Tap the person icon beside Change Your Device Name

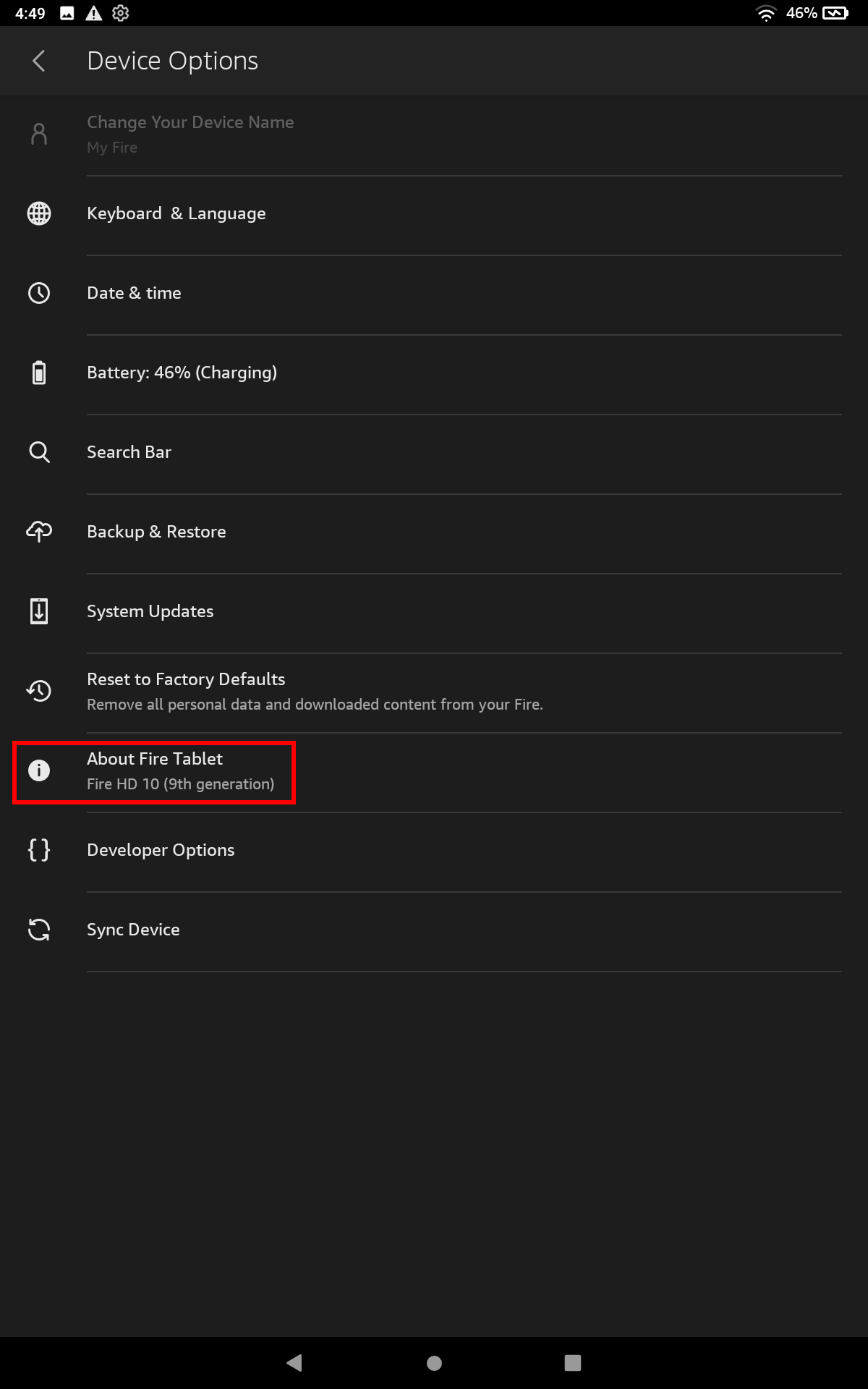coord(39,134)
